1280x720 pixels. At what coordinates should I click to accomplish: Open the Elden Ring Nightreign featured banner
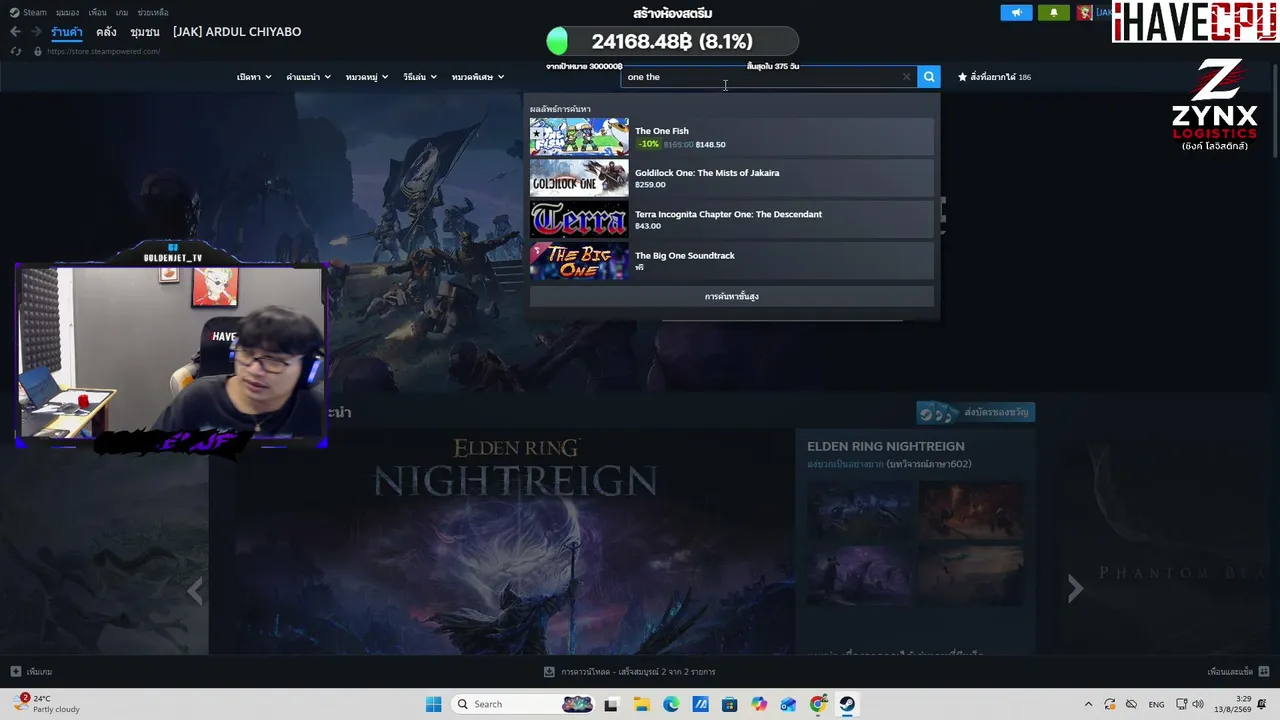515,542
